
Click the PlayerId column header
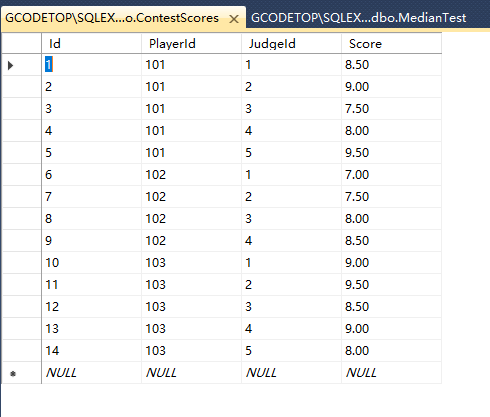[192, 44]
